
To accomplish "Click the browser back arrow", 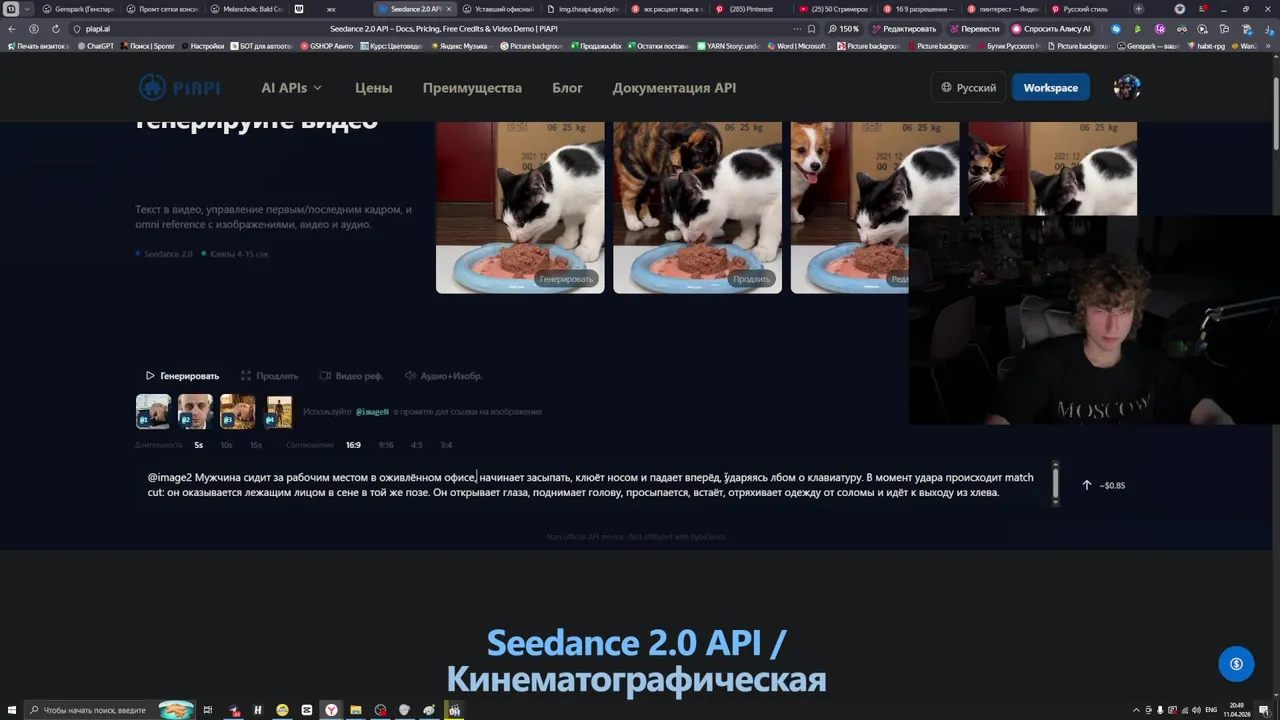I will (14, 29).
